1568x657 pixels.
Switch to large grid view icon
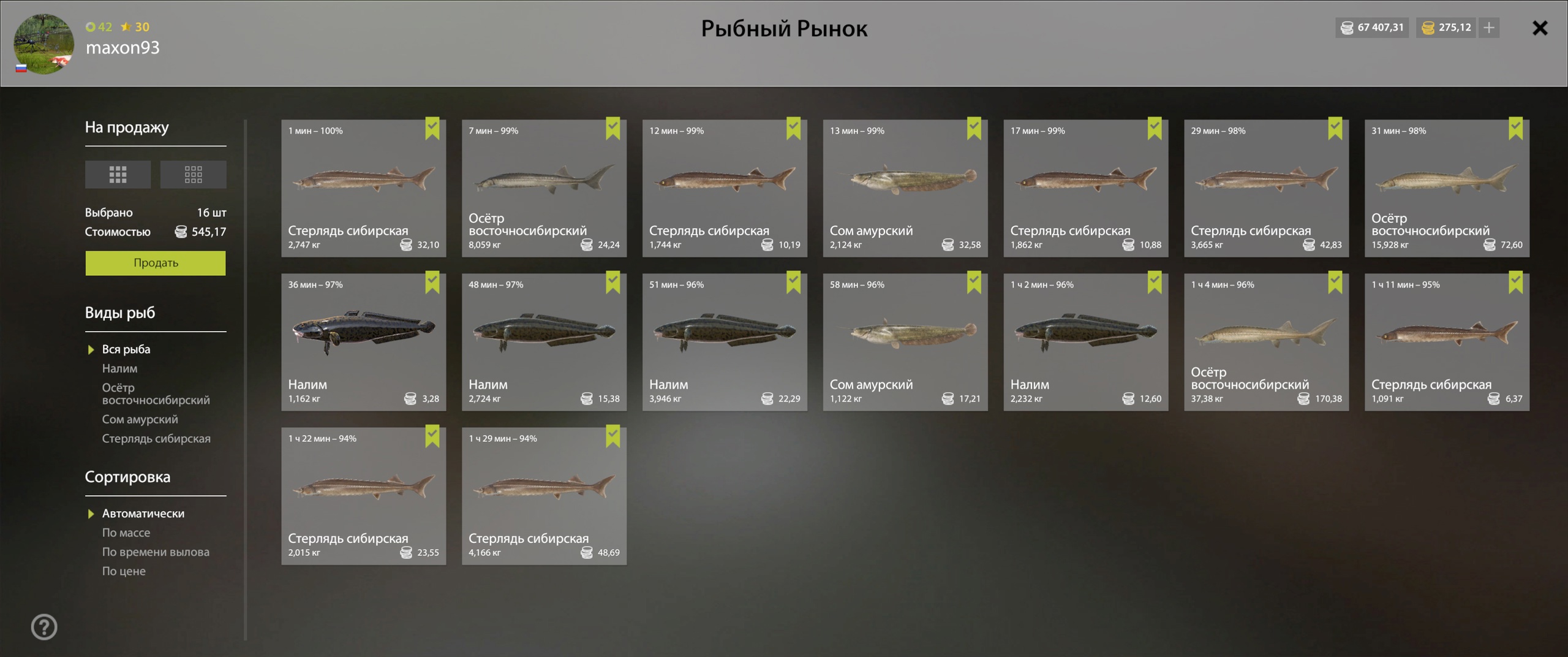(118, 175)
